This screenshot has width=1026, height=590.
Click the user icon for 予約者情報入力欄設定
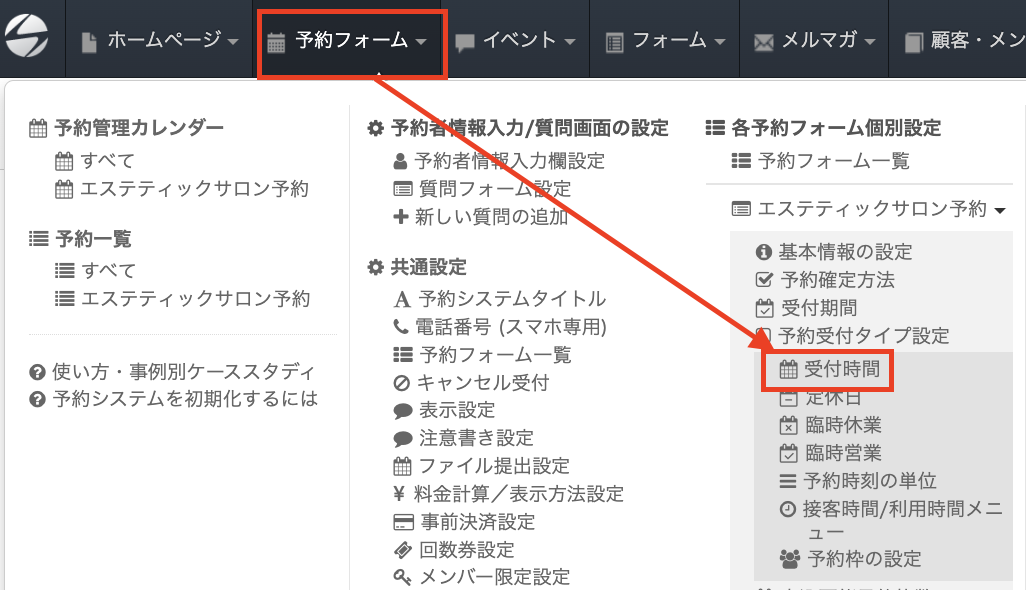point(401,161)
